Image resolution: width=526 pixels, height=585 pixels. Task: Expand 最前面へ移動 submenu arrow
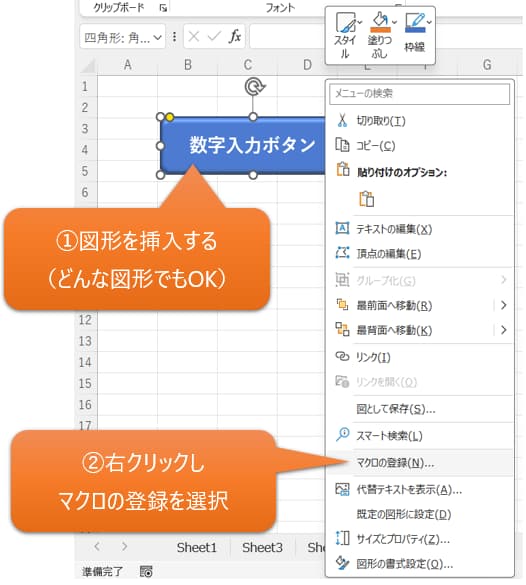click(504, 305)
